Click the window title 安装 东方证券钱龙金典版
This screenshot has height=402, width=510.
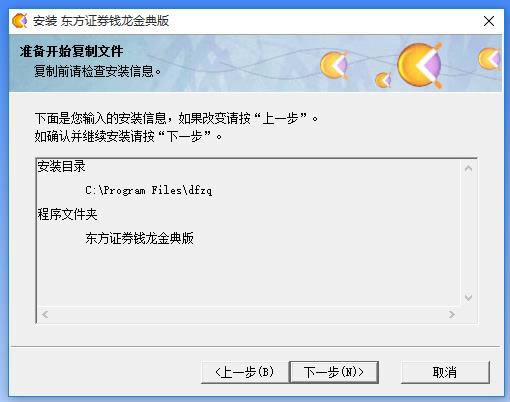101,21
